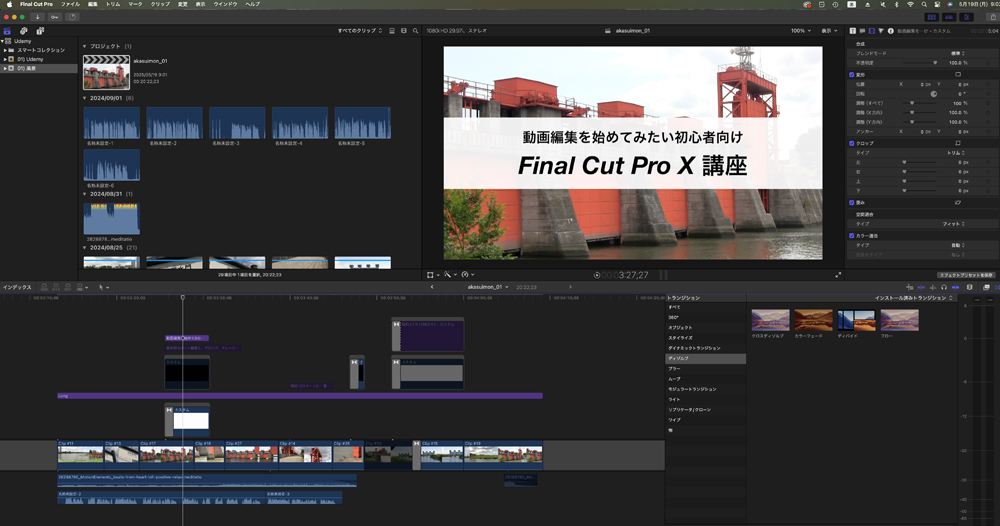Viewport: 1000px width, 526px height.
Task: Toggle the browser panel visibility button
Action: [932, 17]
